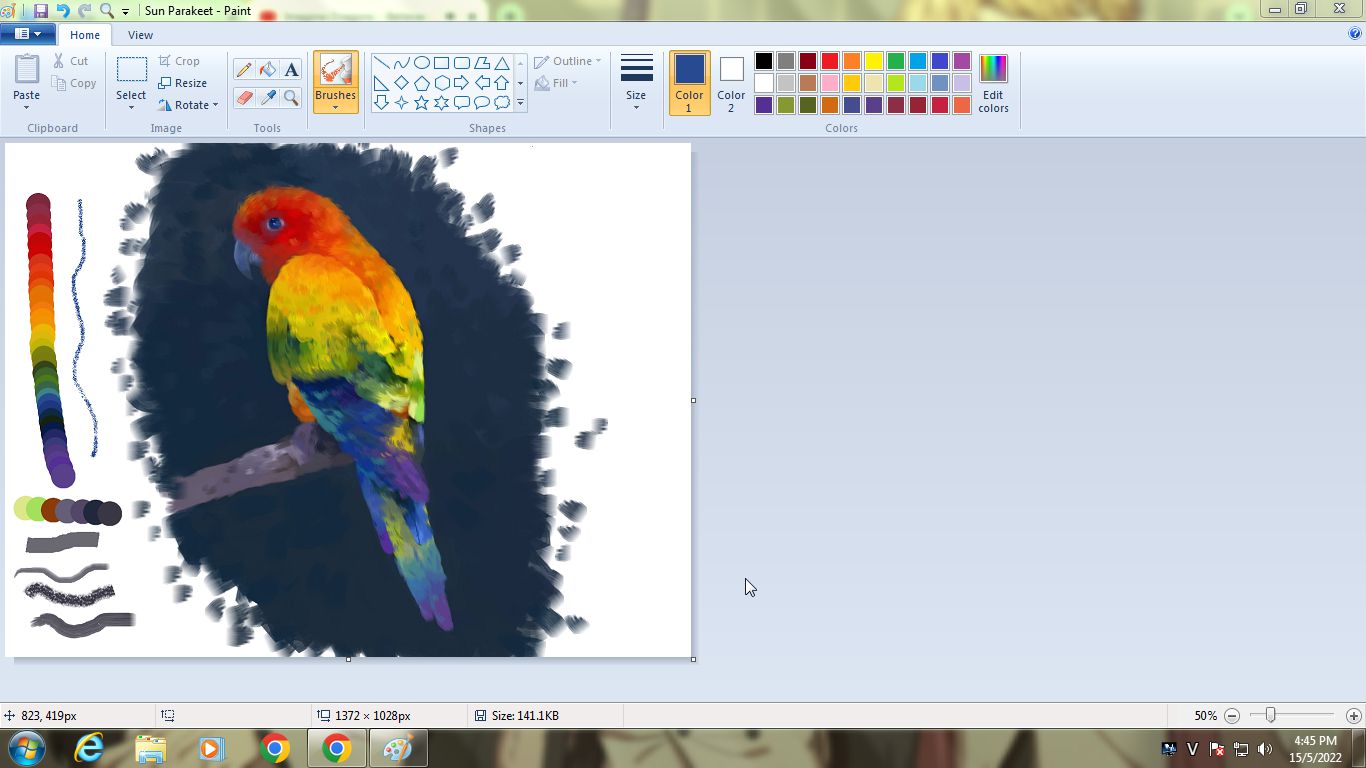
Task: Select the Magnifier tool
Action: pos(291,97)
